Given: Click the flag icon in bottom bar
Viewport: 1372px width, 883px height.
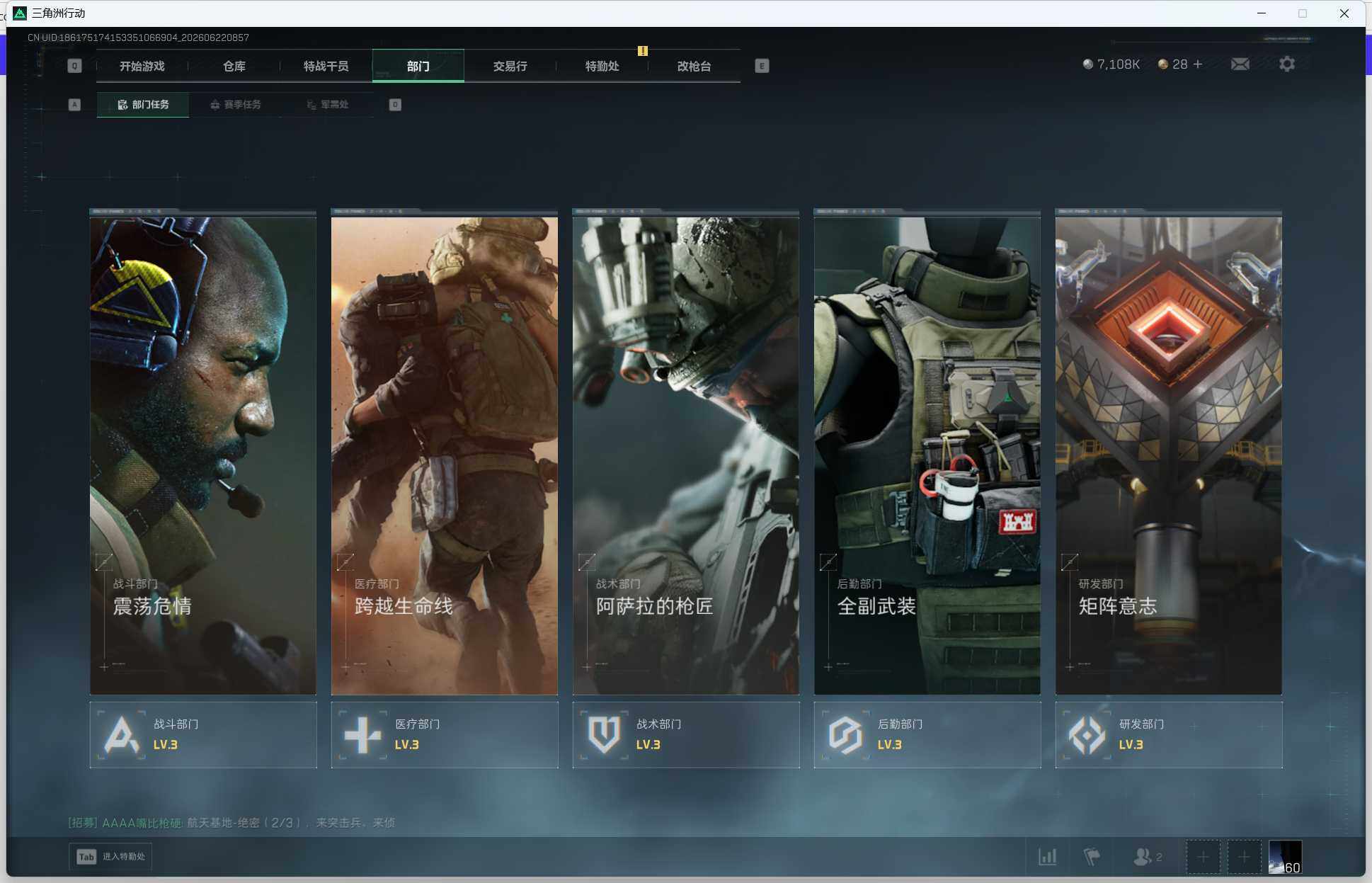Looking at the screenshot, I should point(1092,857).
